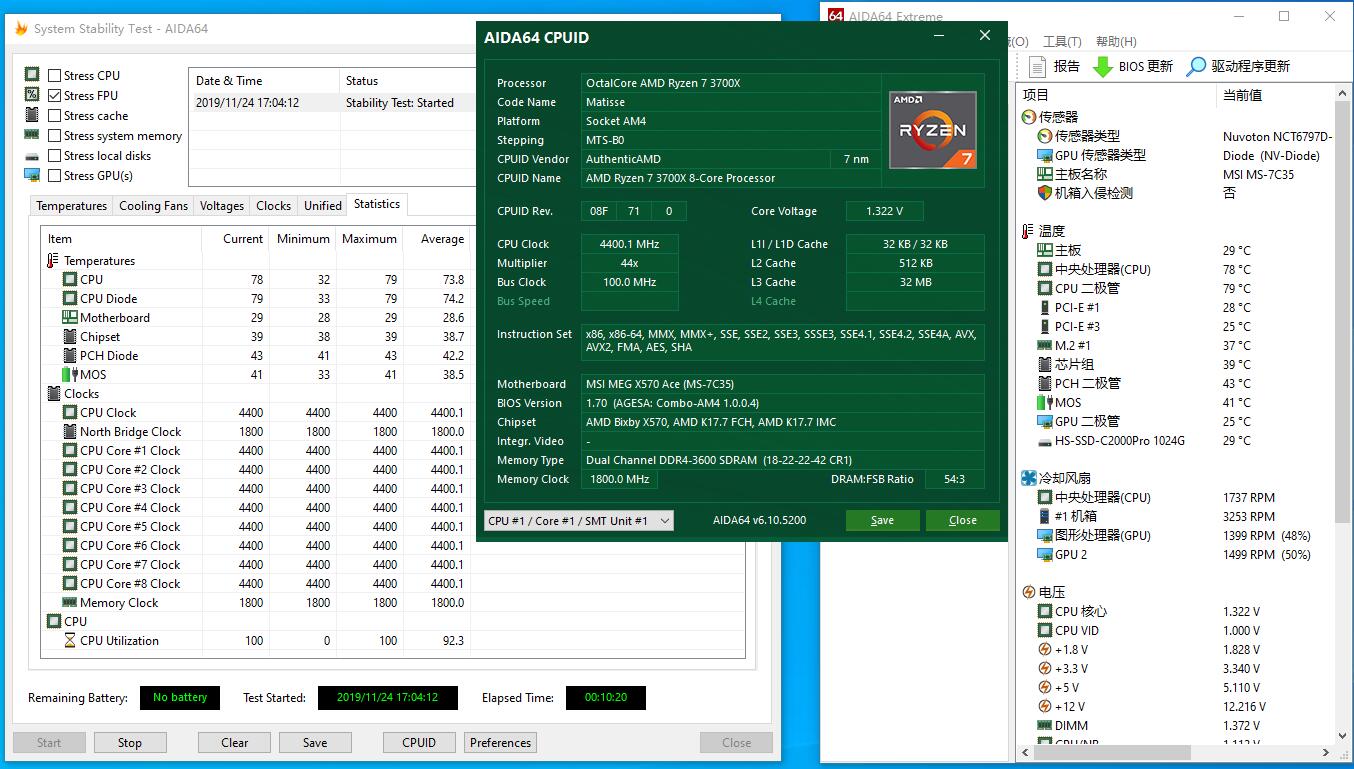Click the Ryzen 7 processor logo
This screenshot has height=769, width=1354.
coord(932,130)
